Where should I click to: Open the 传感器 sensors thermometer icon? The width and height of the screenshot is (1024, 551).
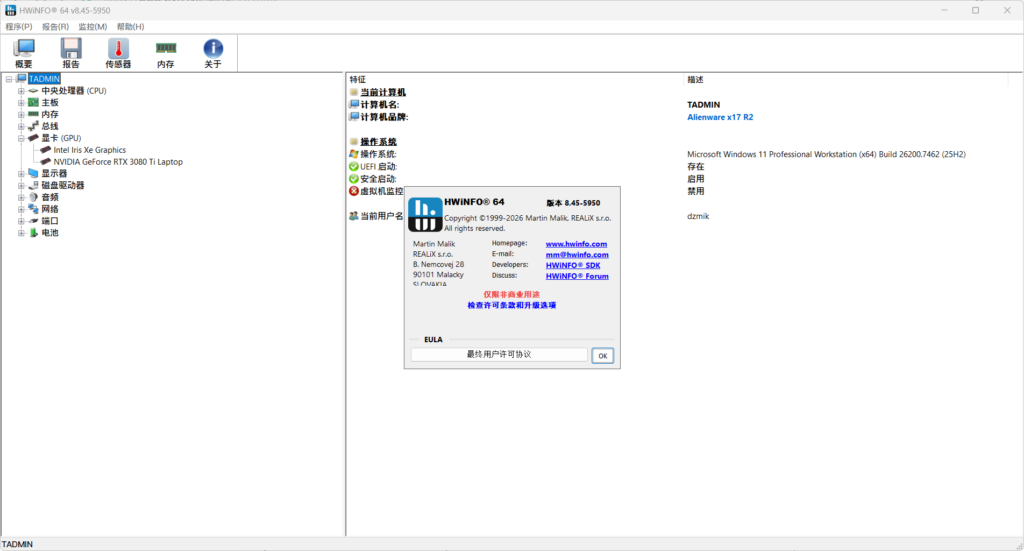118,52
